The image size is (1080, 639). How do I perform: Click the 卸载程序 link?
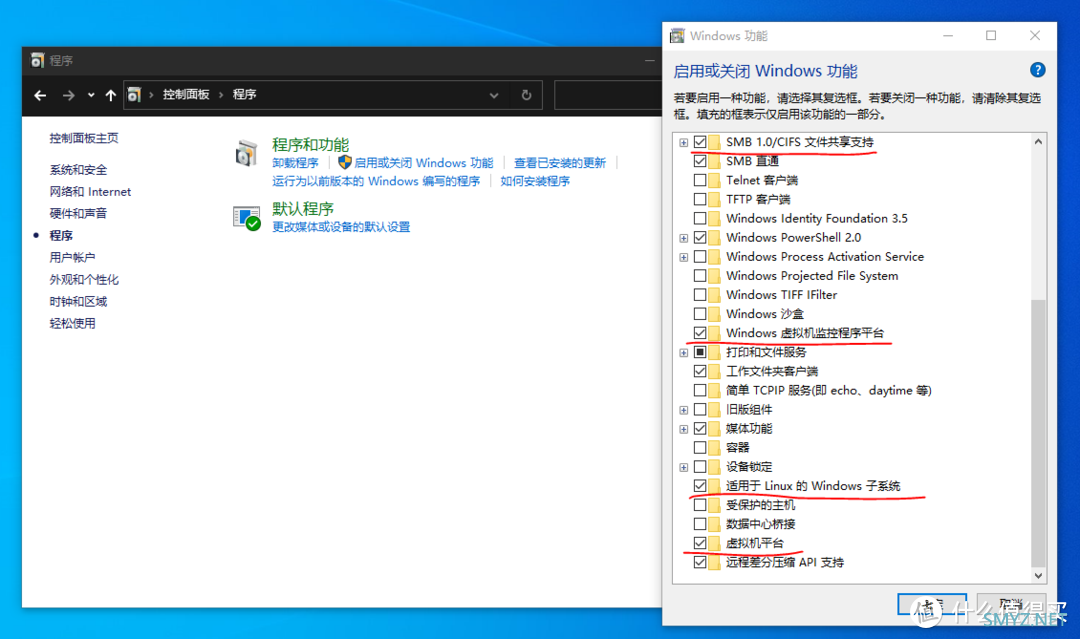(295, 163)
